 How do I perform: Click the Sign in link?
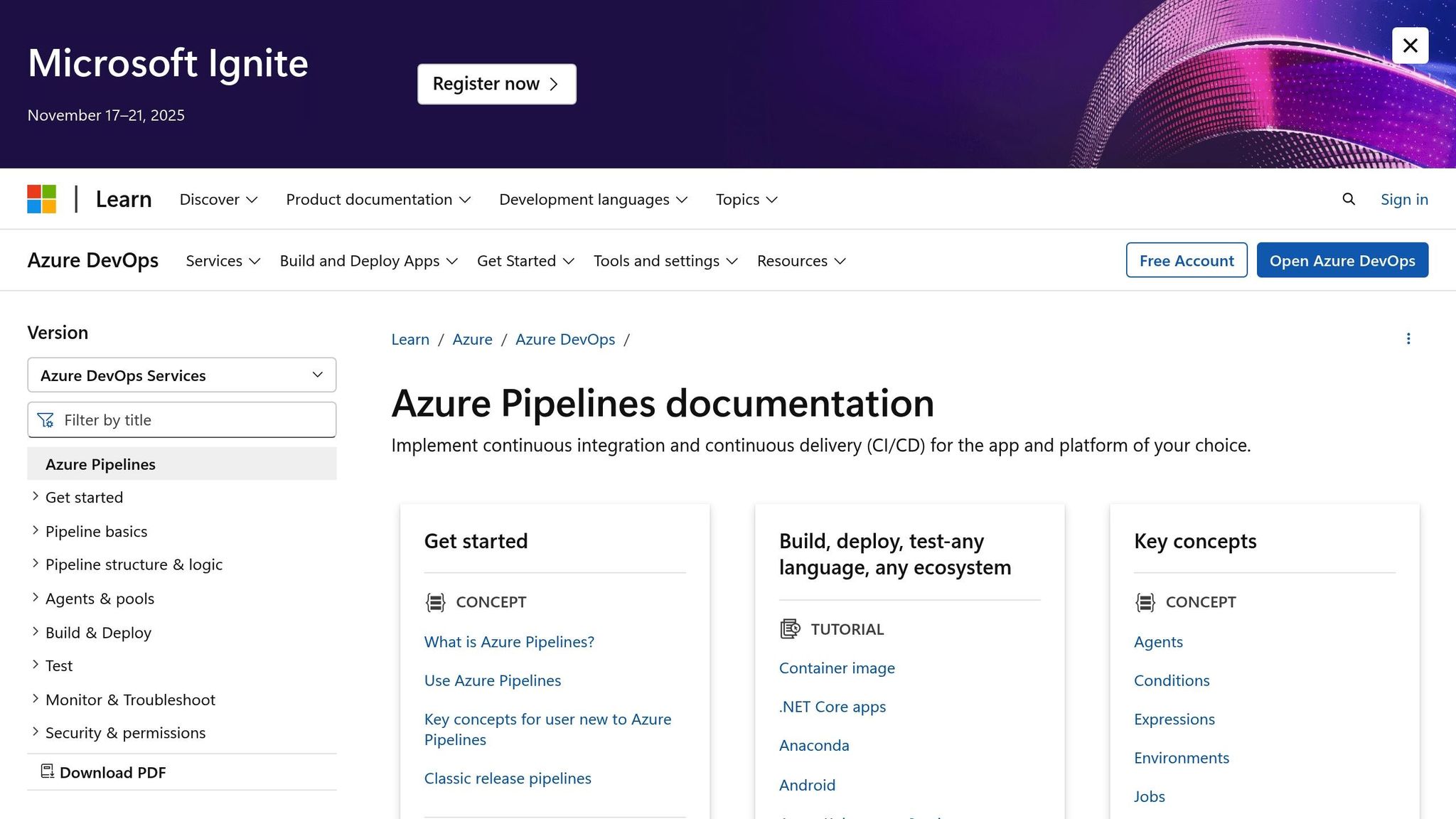click(1404, 200)
